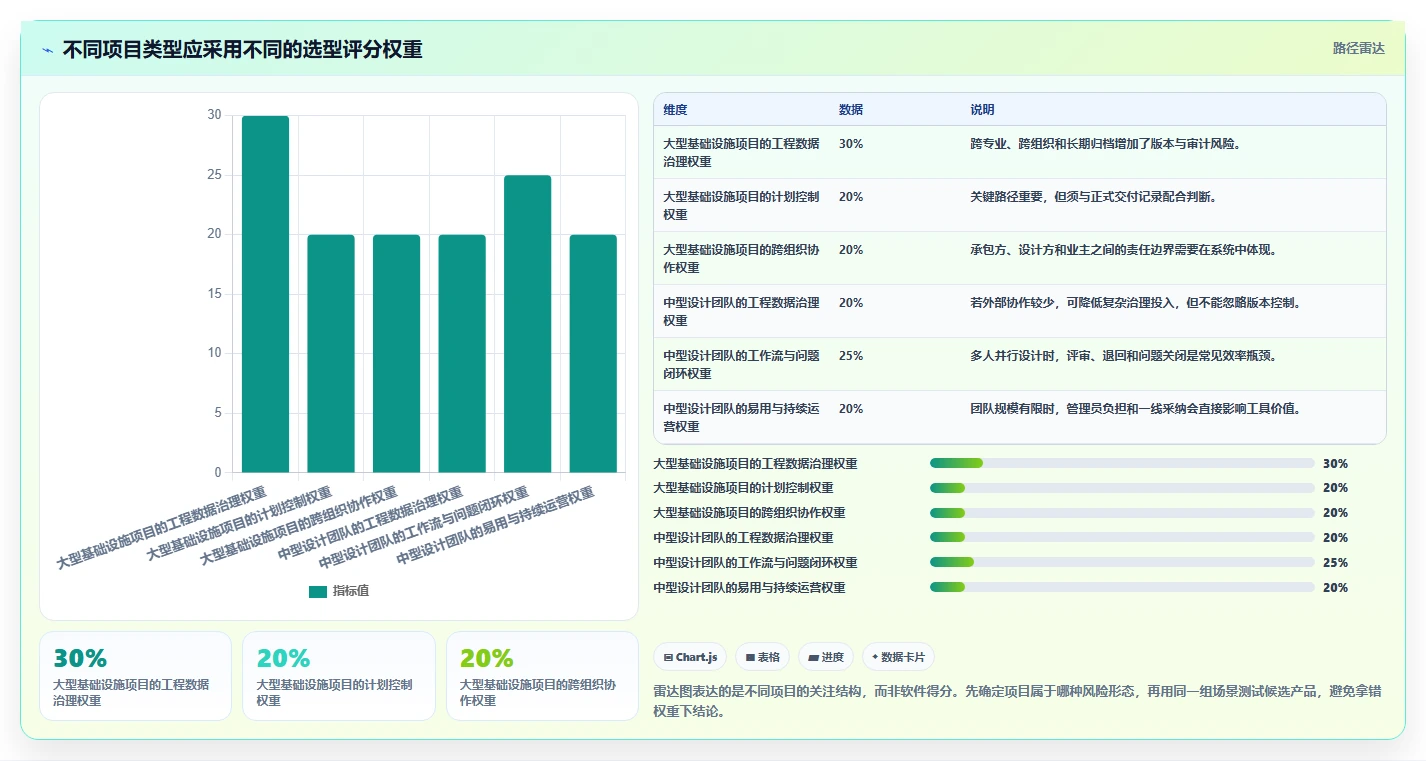Viewport: 1426px width, 761px height.
Task: Click y-axis label 30 on the chart
Action: 214,115
